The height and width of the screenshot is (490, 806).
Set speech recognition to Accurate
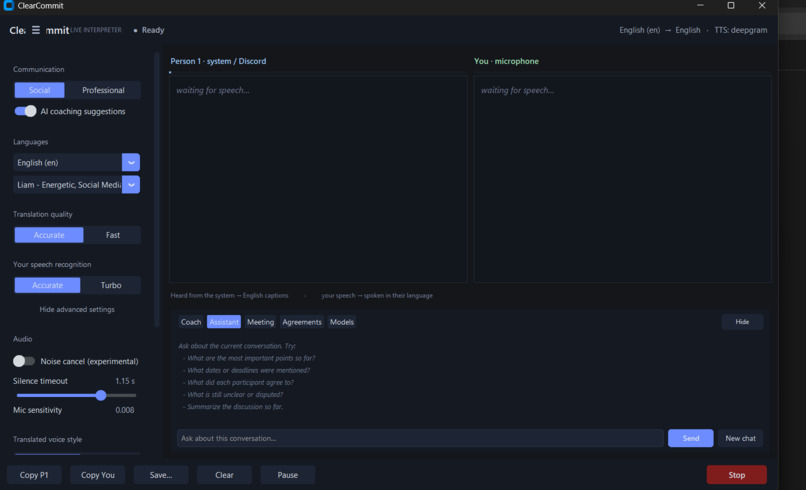47,285
